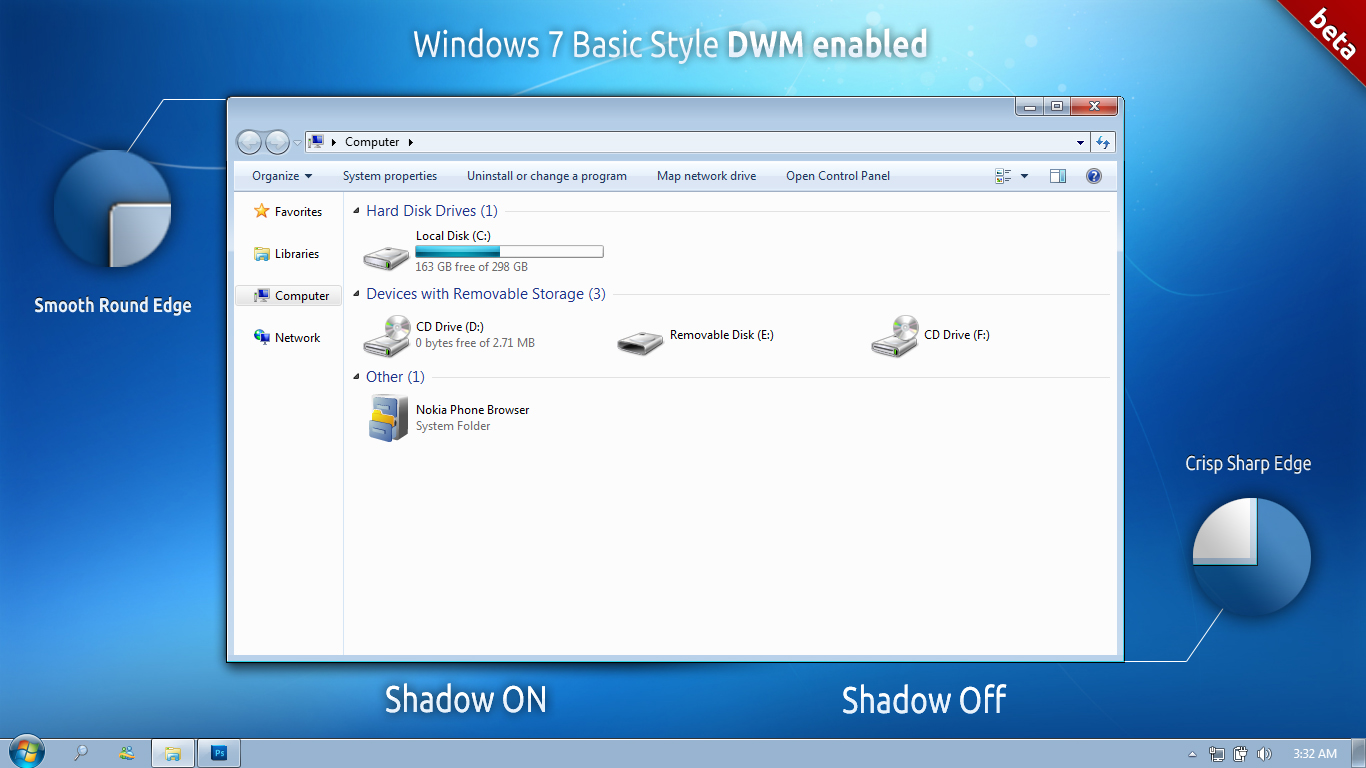This screenshot has width=1366, height=768.
Task: Open the recent pages dropdown arrow
Action: 297,143
